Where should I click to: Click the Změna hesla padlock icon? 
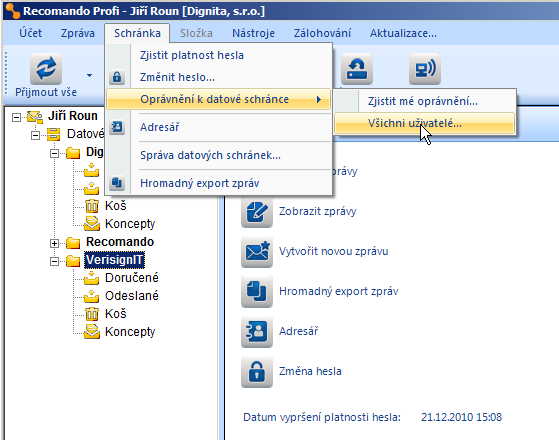[x=257, y=372]
